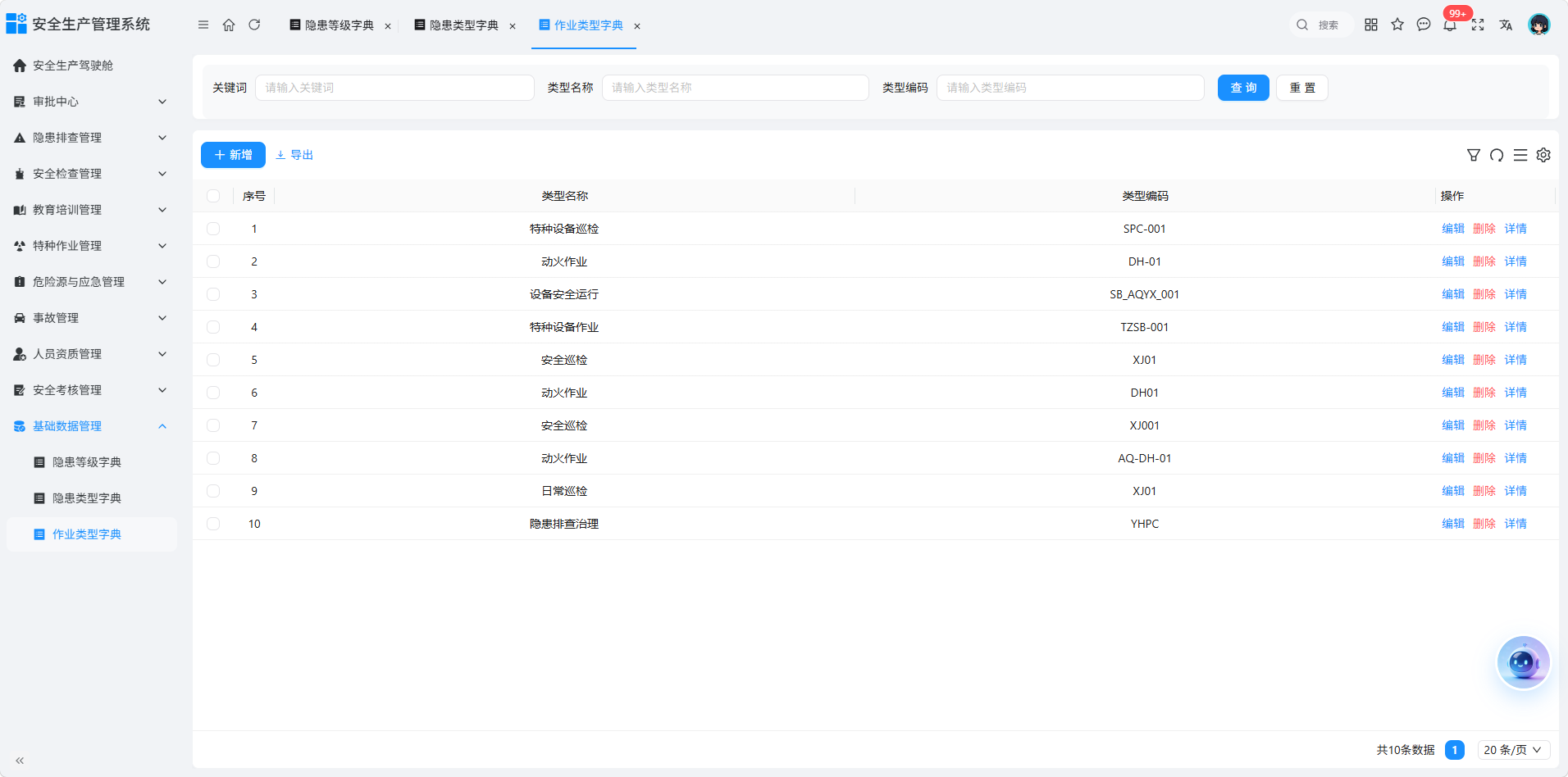
Task: Open table column settings gear
Action: (x=1543, y=155)
